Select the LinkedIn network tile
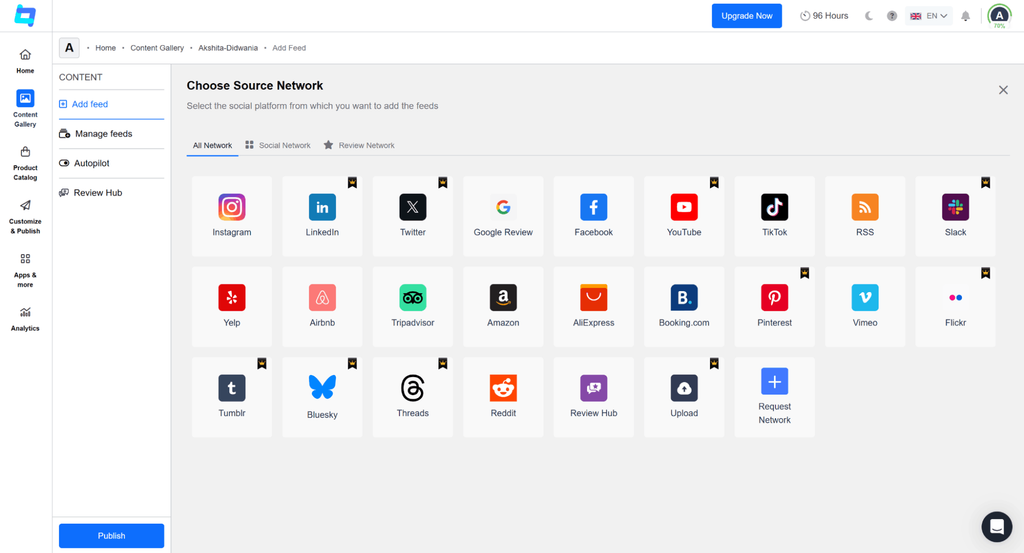The image size is (1024, 553). pyautogui.click(x=322, y=216)
